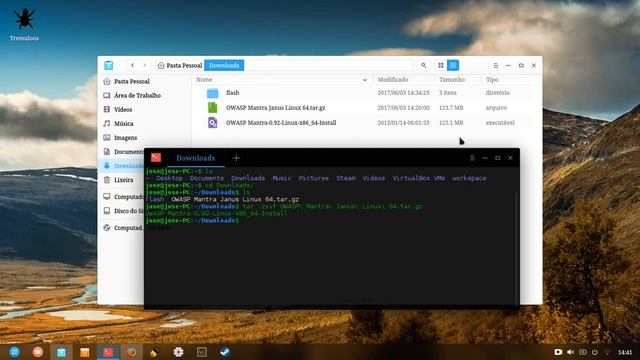
Task: Add a new terminal tab
Action: [236, 158]
